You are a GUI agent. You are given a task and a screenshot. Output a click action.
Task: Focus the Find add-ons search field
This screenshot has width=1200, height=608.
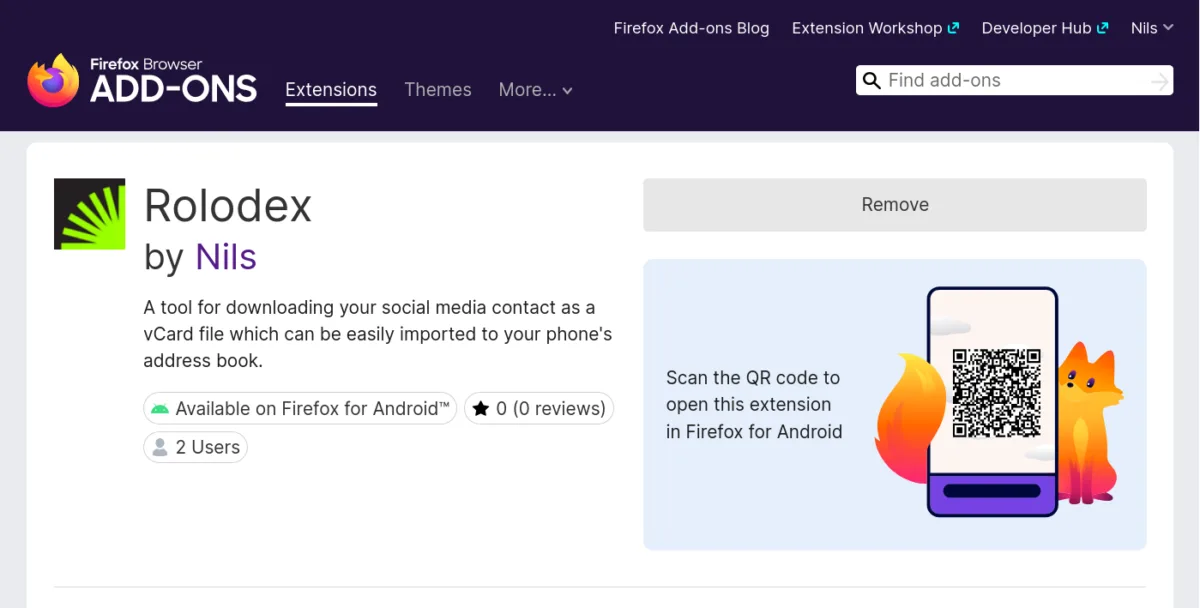tap(1014, 81)
